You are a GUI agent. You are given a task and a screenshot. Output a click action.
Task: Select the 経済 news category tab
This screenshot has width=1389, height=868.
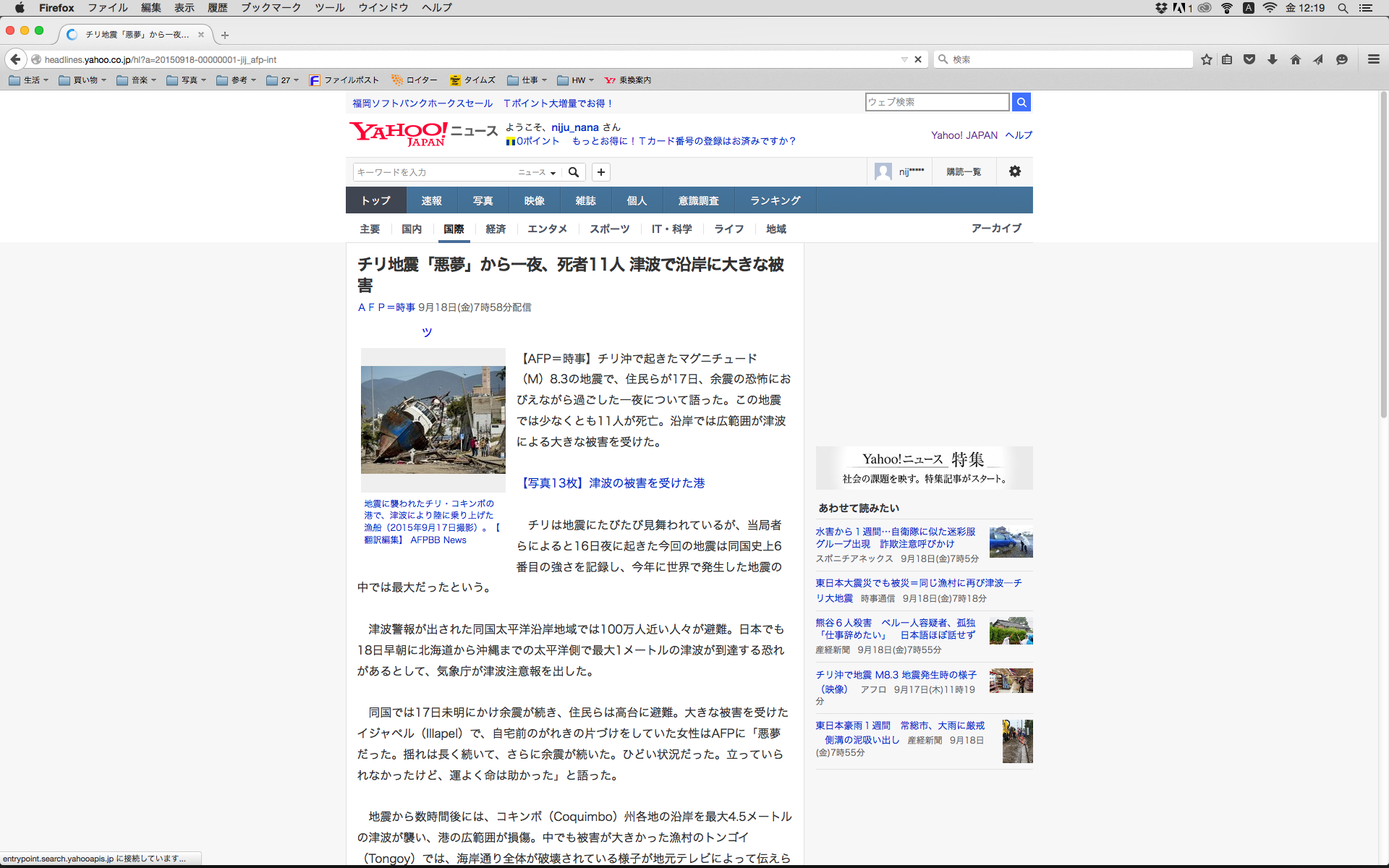coord(496,229)
